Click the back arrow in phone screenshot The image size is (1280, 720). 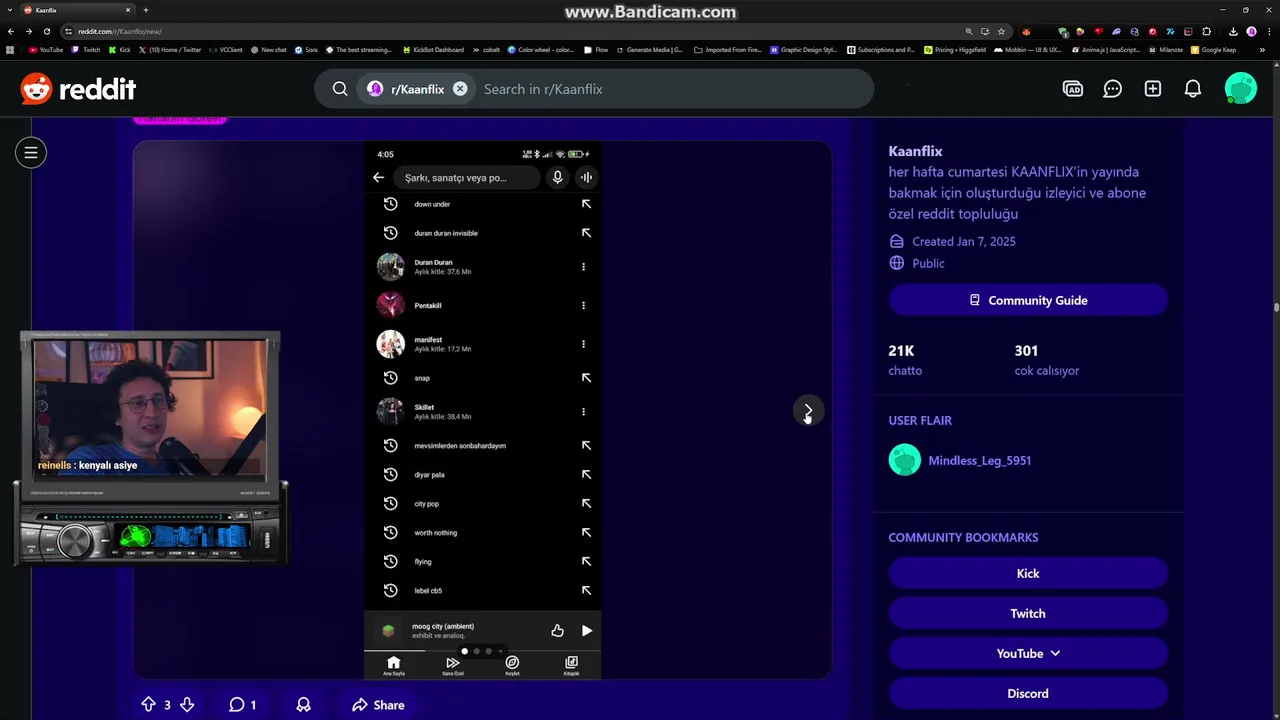click(378, 177)
